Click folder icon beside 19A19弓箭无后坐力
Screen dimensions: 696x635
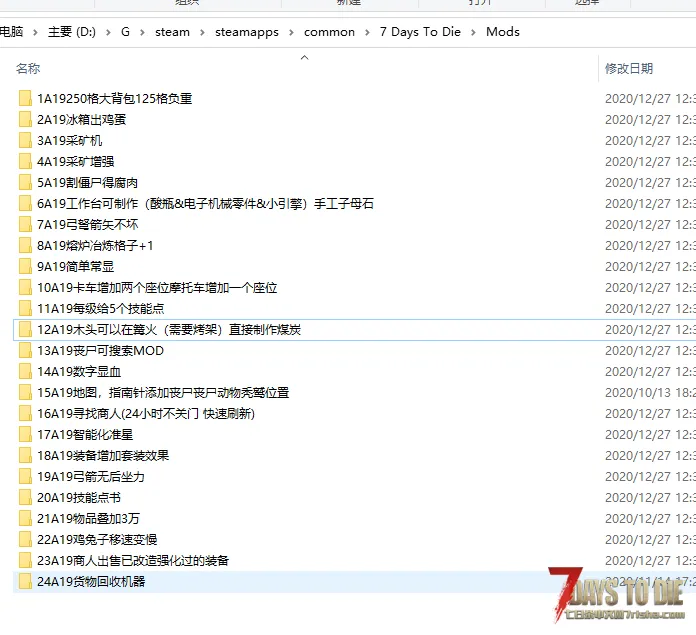pos(25,477)
